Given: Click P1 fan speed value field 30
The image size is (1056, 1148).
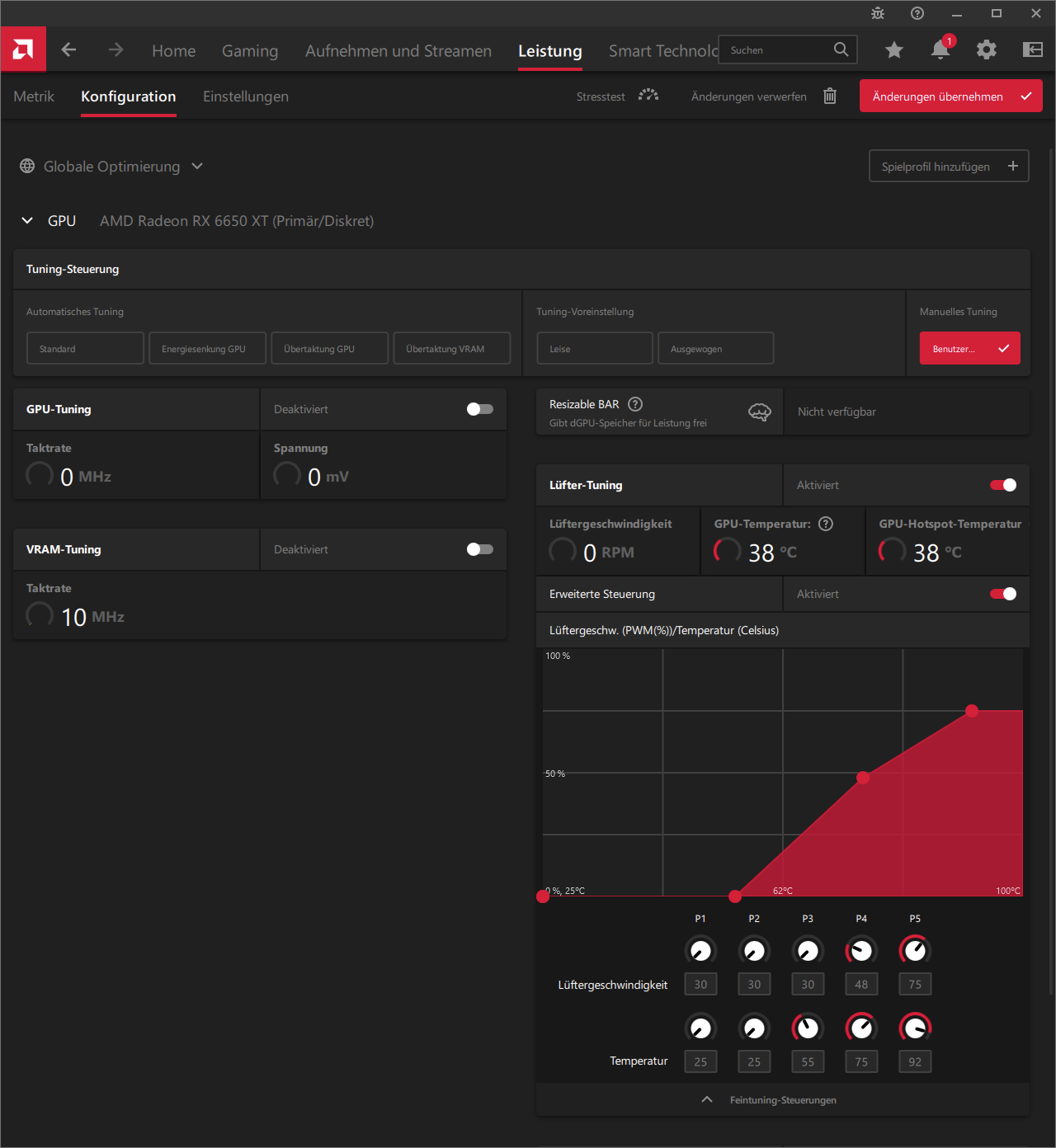Looking at the screenshot, I should point(700,984).
